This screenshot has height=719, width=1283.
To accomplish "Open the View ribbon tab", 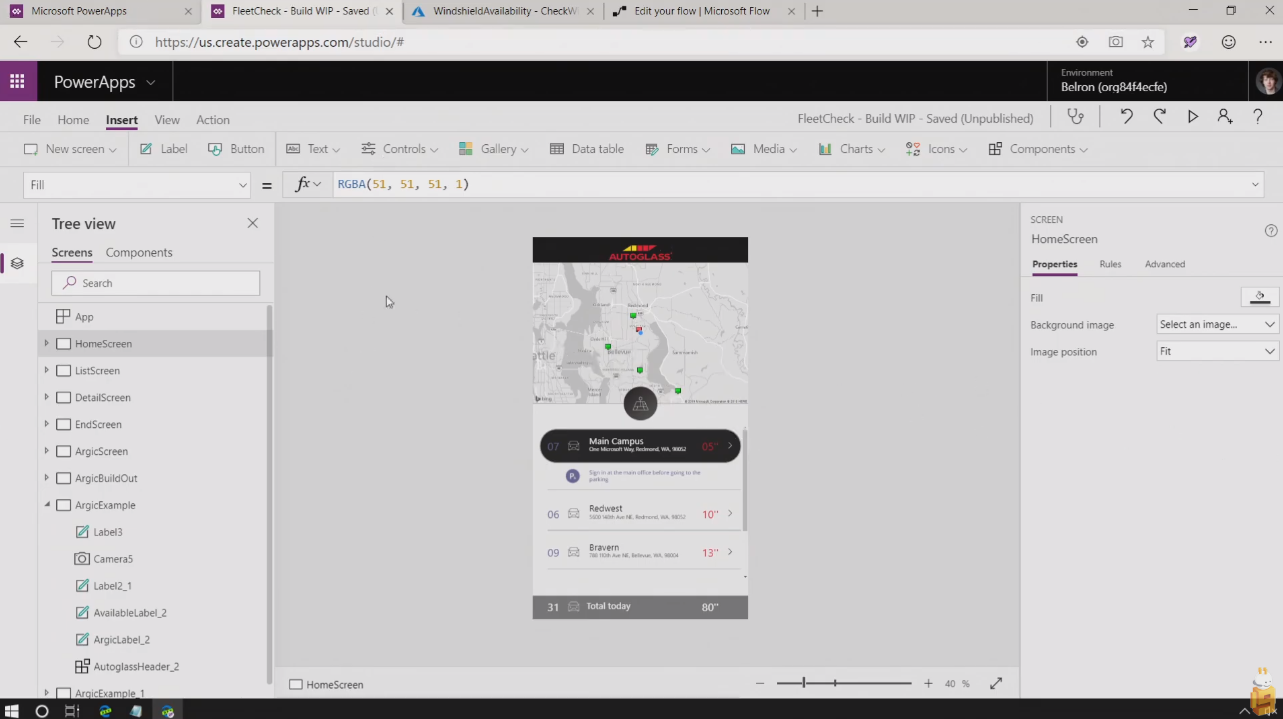I will pyautogui.click(x=167, y=119).
